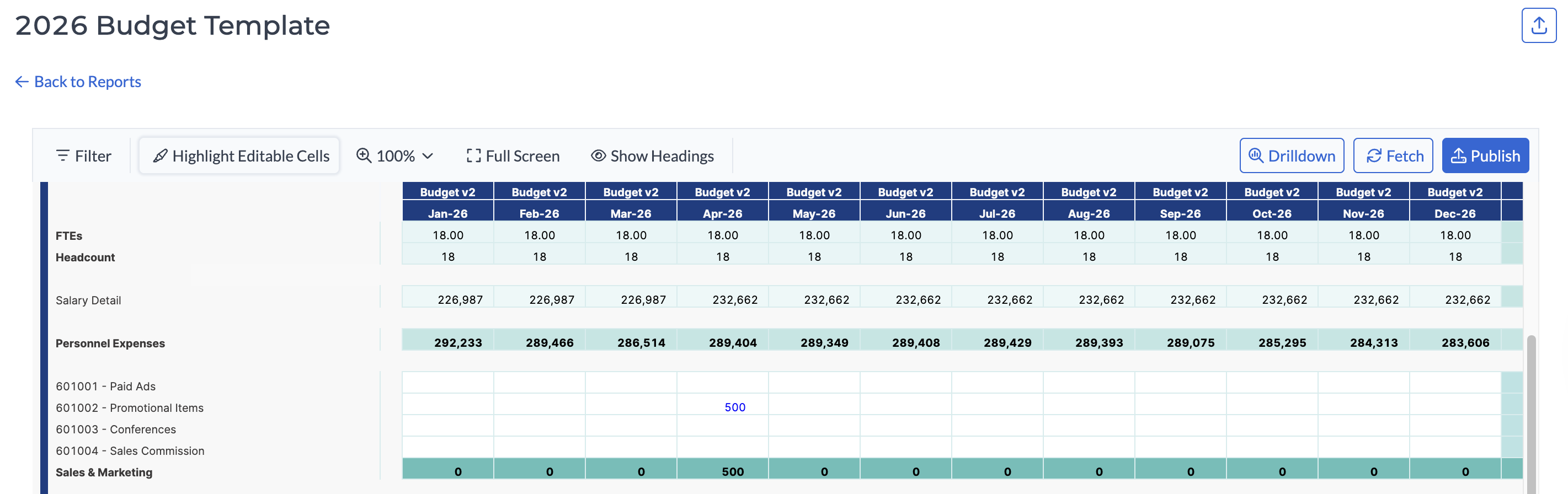Select the Dec-26 column header
1568x494 pixels.
point(1454,213)
